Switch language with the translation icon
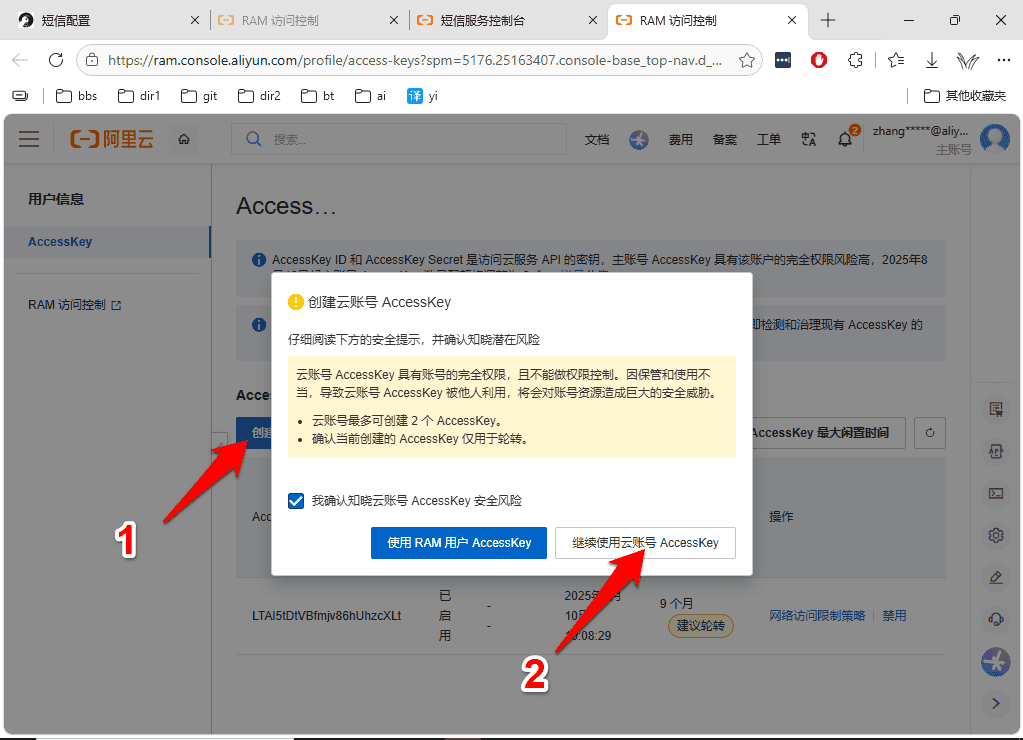This screenshot has height=740, width=1023. 809,140
